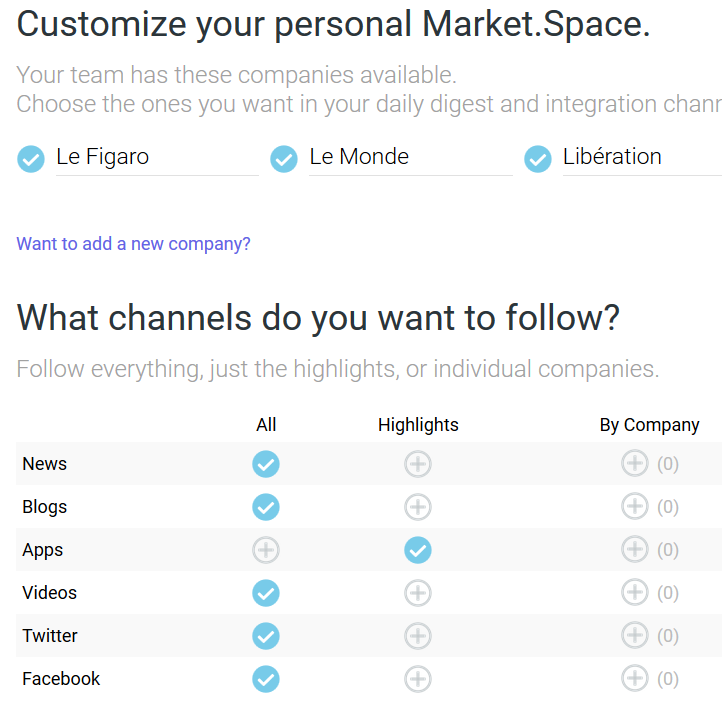Image resolution: width=722 pixels, height=718 pixels.
Task: Add Highlights for the Twitter channel
Action: click(x=418, y=636)
